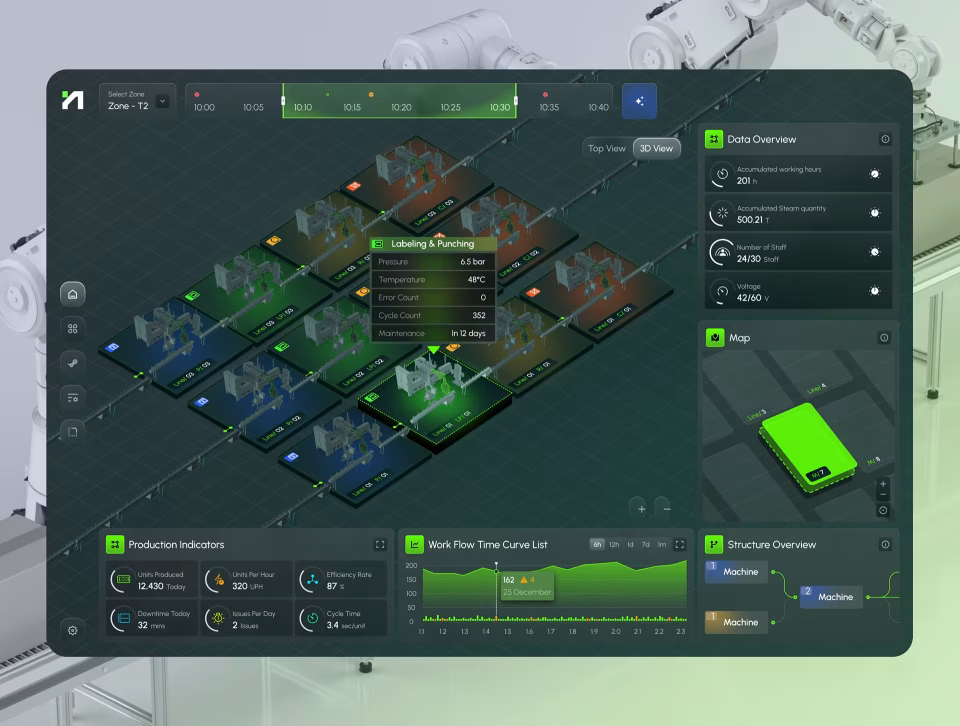This screenshot has height=726, width=960.
Task: Click the 'Cycle Count' row in machine tooltip
Action: pyautogui.click(x=432, y=315)
